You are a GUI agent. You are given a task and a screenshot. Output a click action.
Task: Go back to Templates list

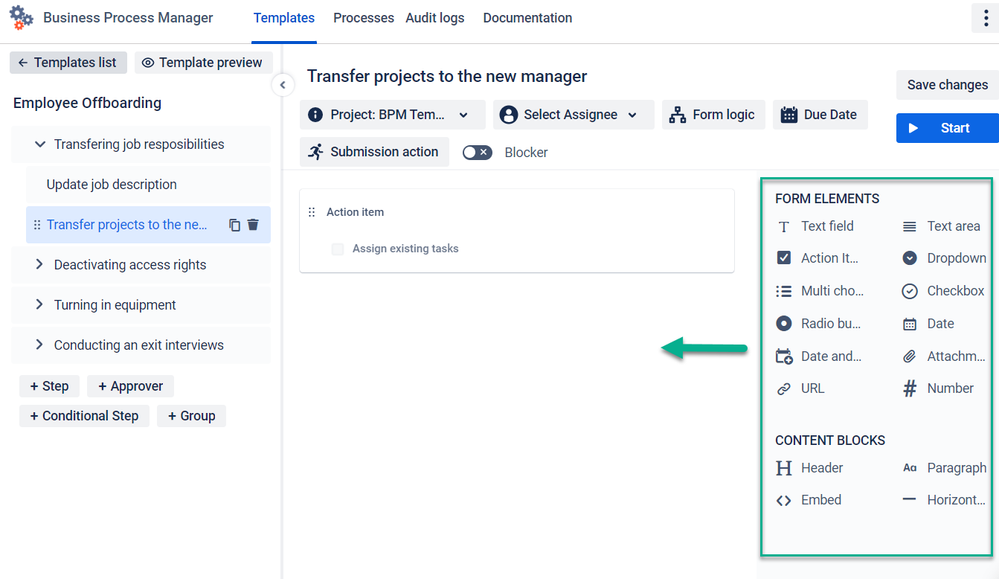coord(68,62)
